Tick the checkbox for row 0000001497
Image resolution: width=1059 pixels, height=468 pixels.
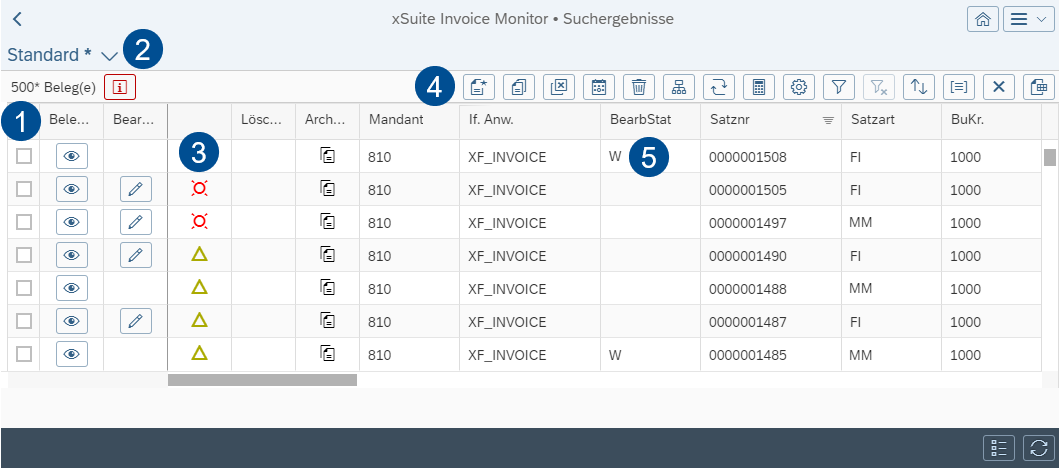(x=24, y=222)
